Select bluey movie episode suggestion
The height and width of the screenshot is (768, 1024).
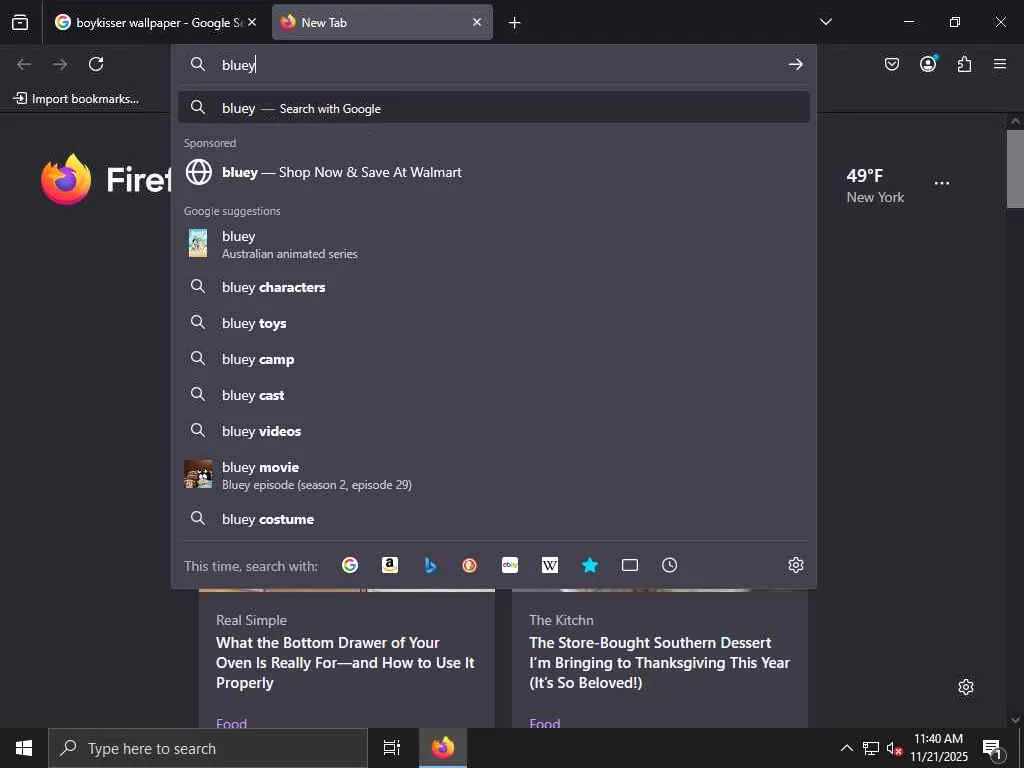494,475
